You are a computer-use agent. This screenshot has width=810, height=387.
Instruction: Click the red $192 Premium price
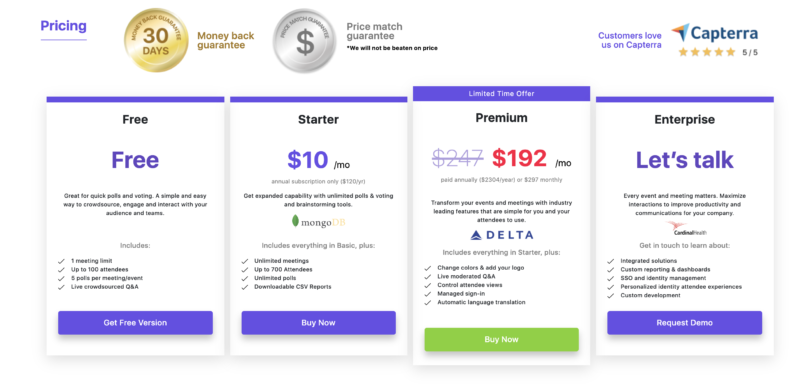pyautogui.click(x=519, y=158)
